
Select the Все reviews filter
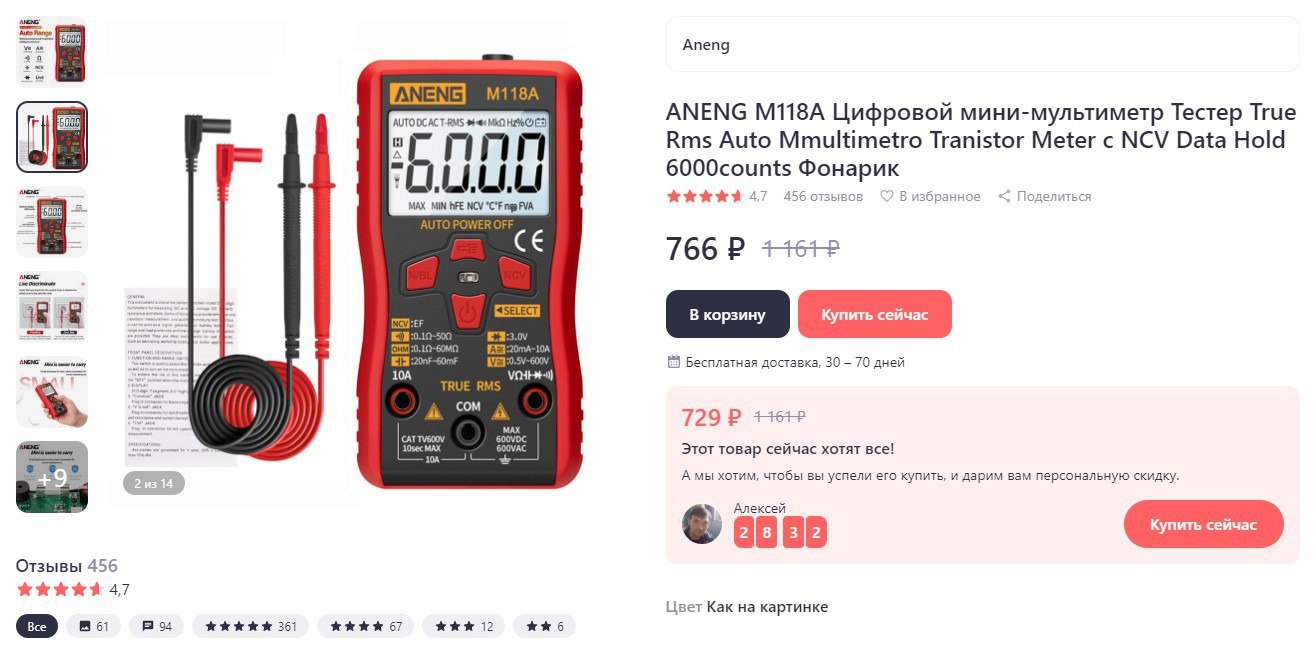[x=37, y=627]
